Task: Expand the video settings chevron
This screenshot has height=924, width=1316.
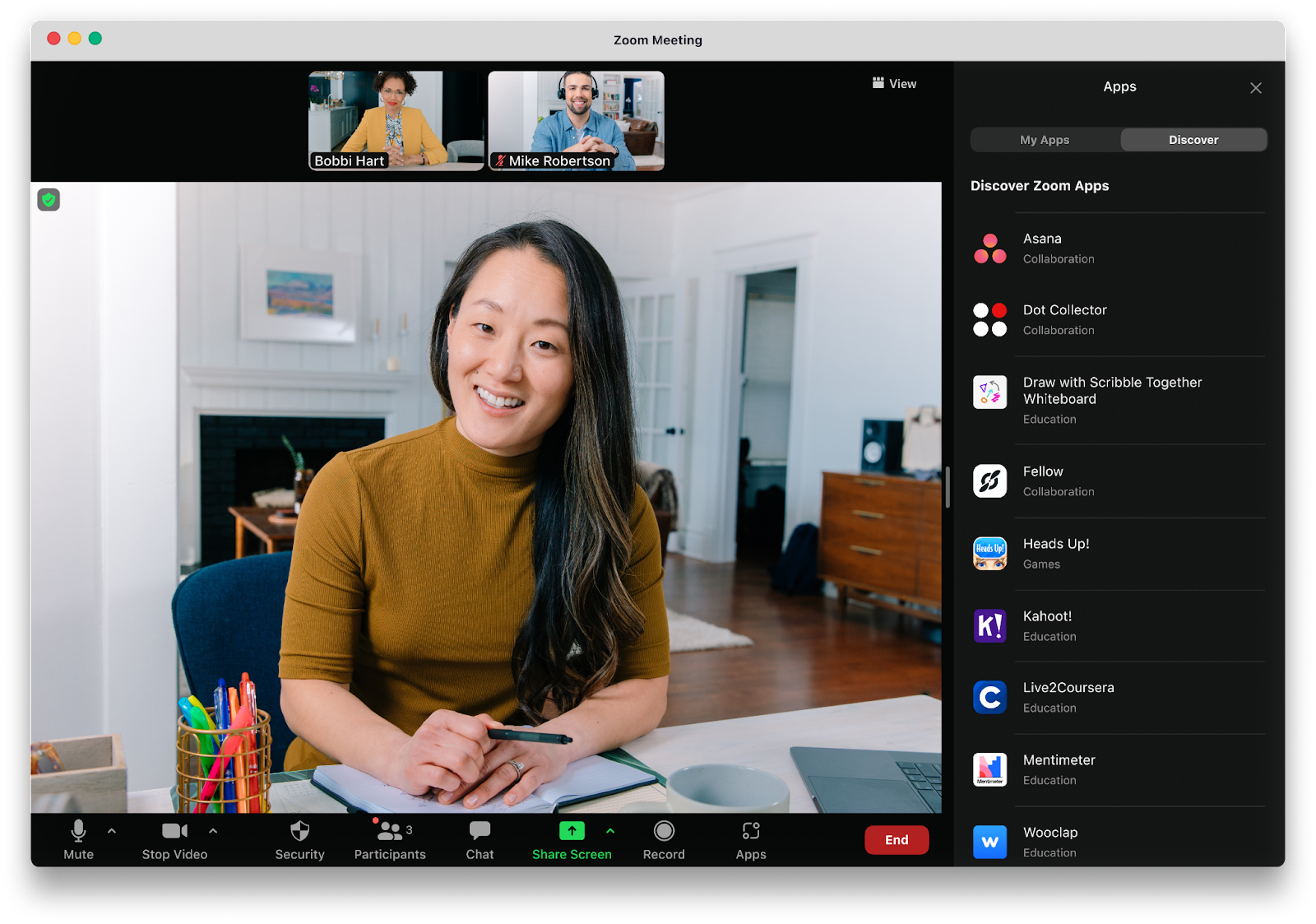Action: point(213,831)
